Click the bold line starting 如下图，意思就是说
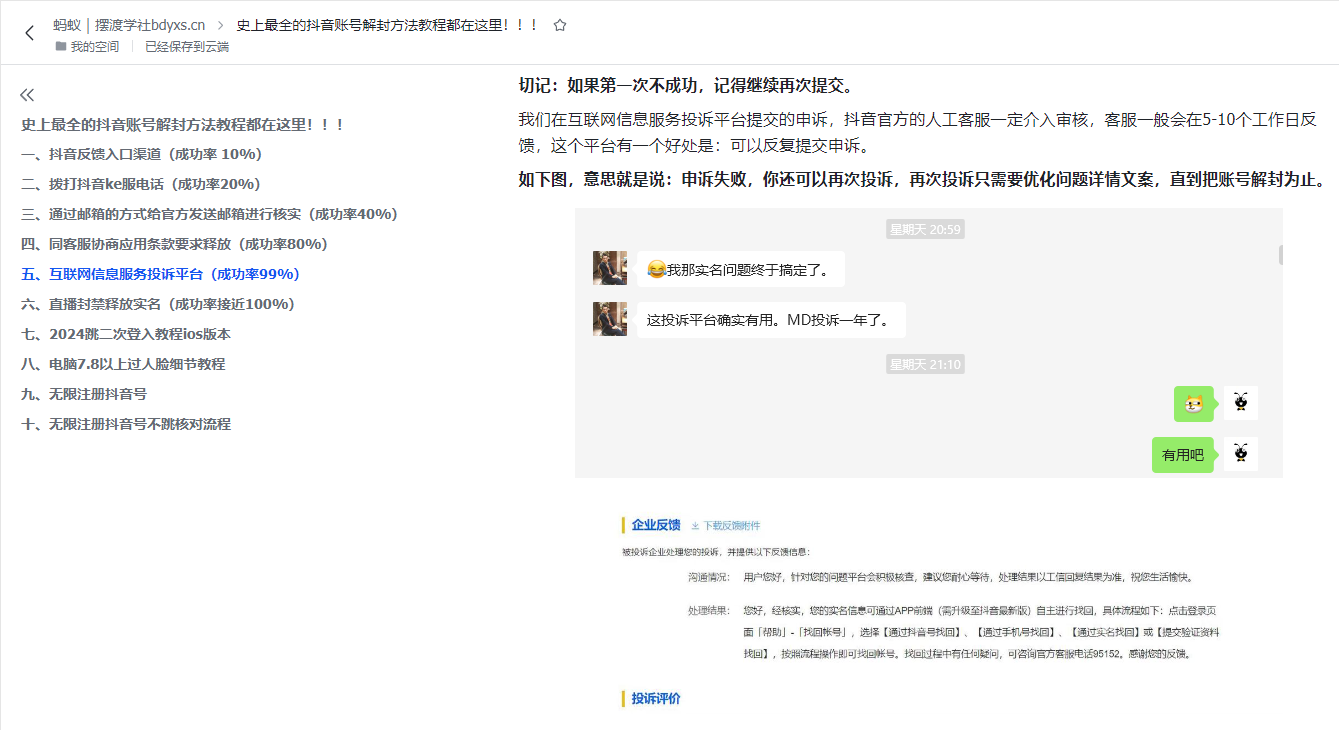 [922, 181]
